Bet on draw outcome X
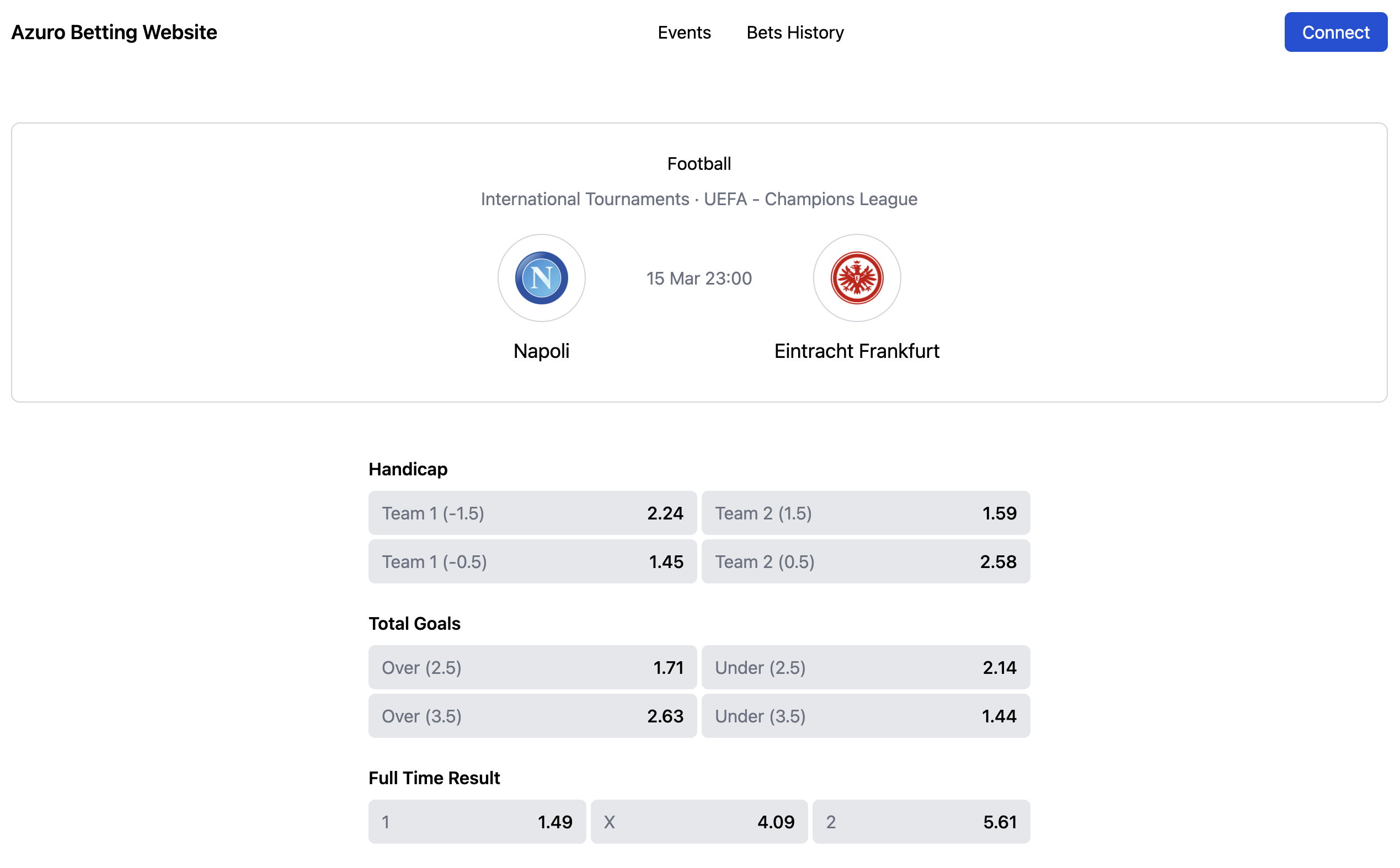 (x=699, y=822)
